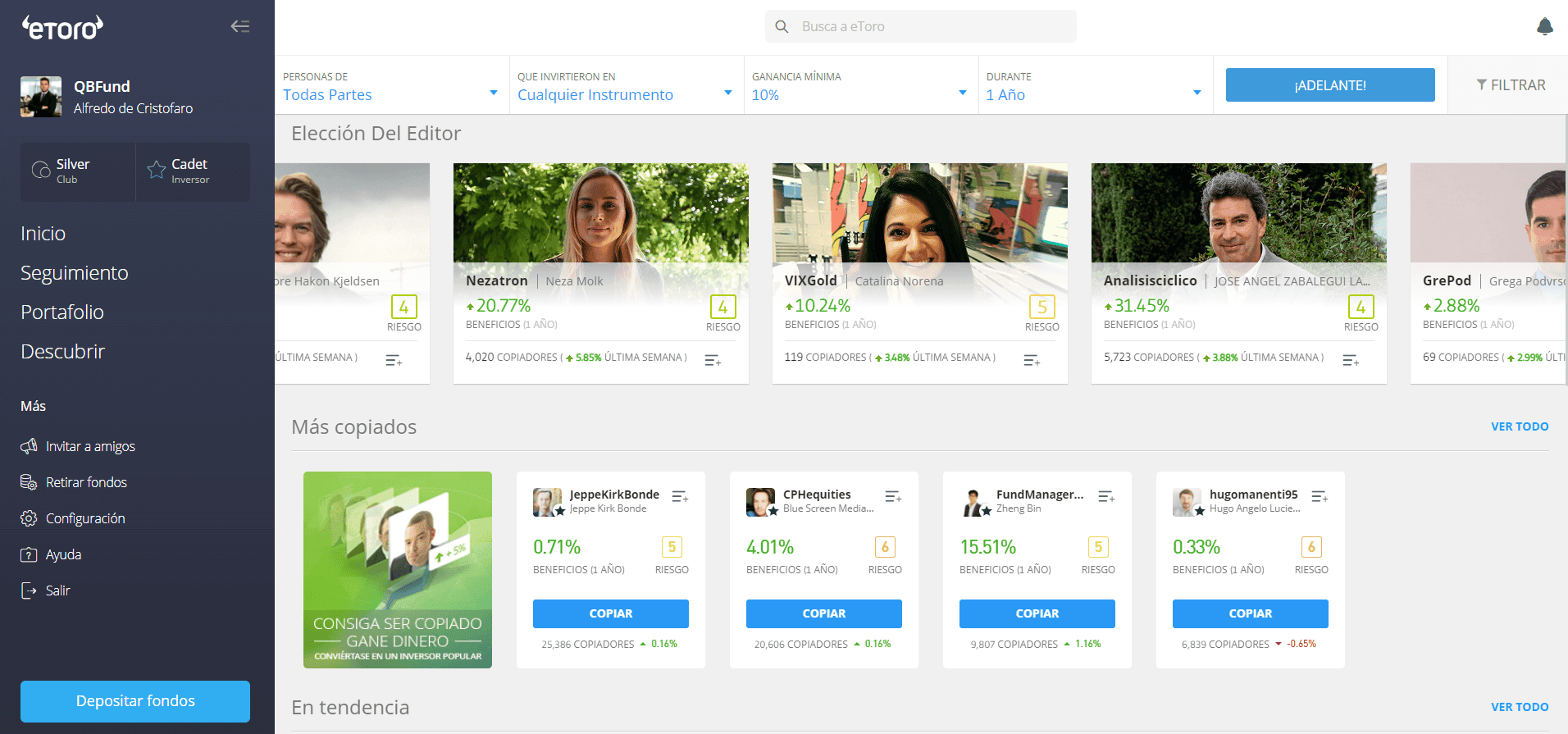Open Descubrir section

coord(63,352)
